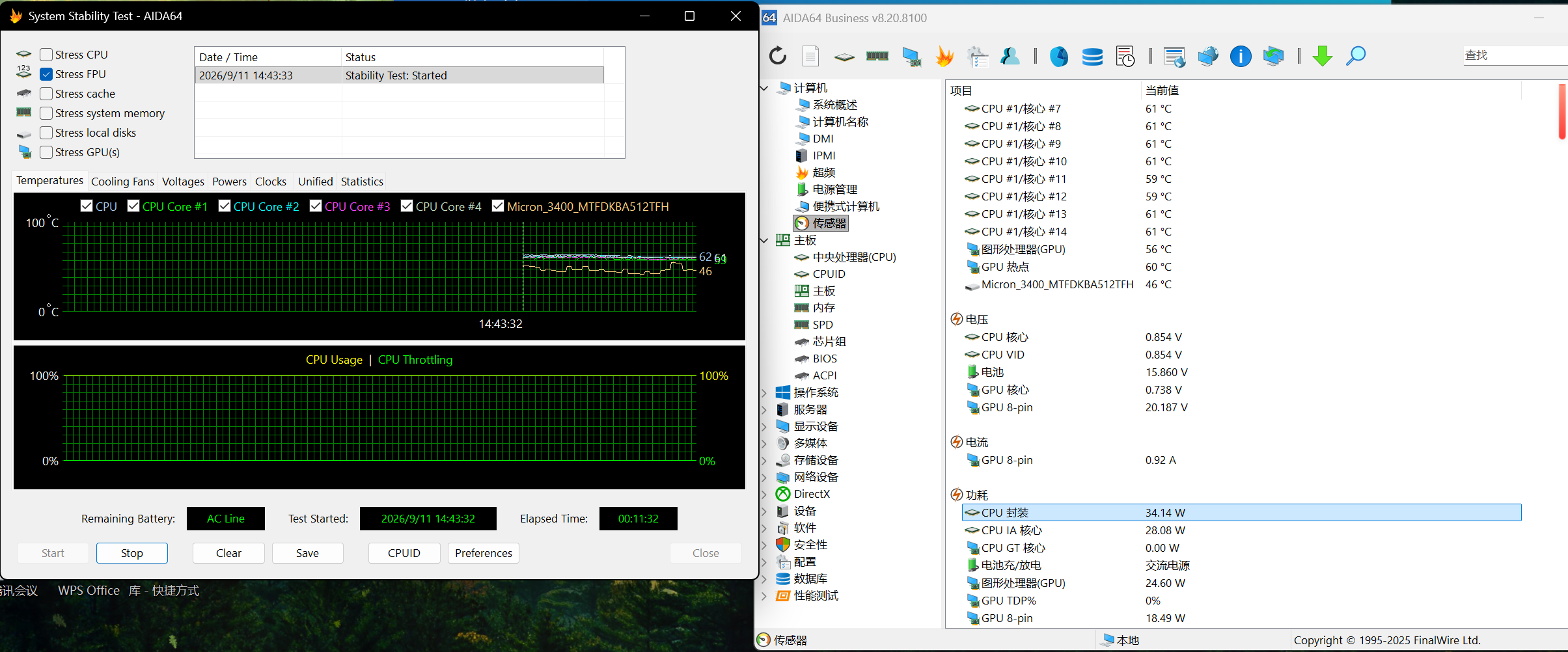Enable Stress local disks checkbox
The width and height of the screenshot is (1568, 652).
[x=46, y=133]
